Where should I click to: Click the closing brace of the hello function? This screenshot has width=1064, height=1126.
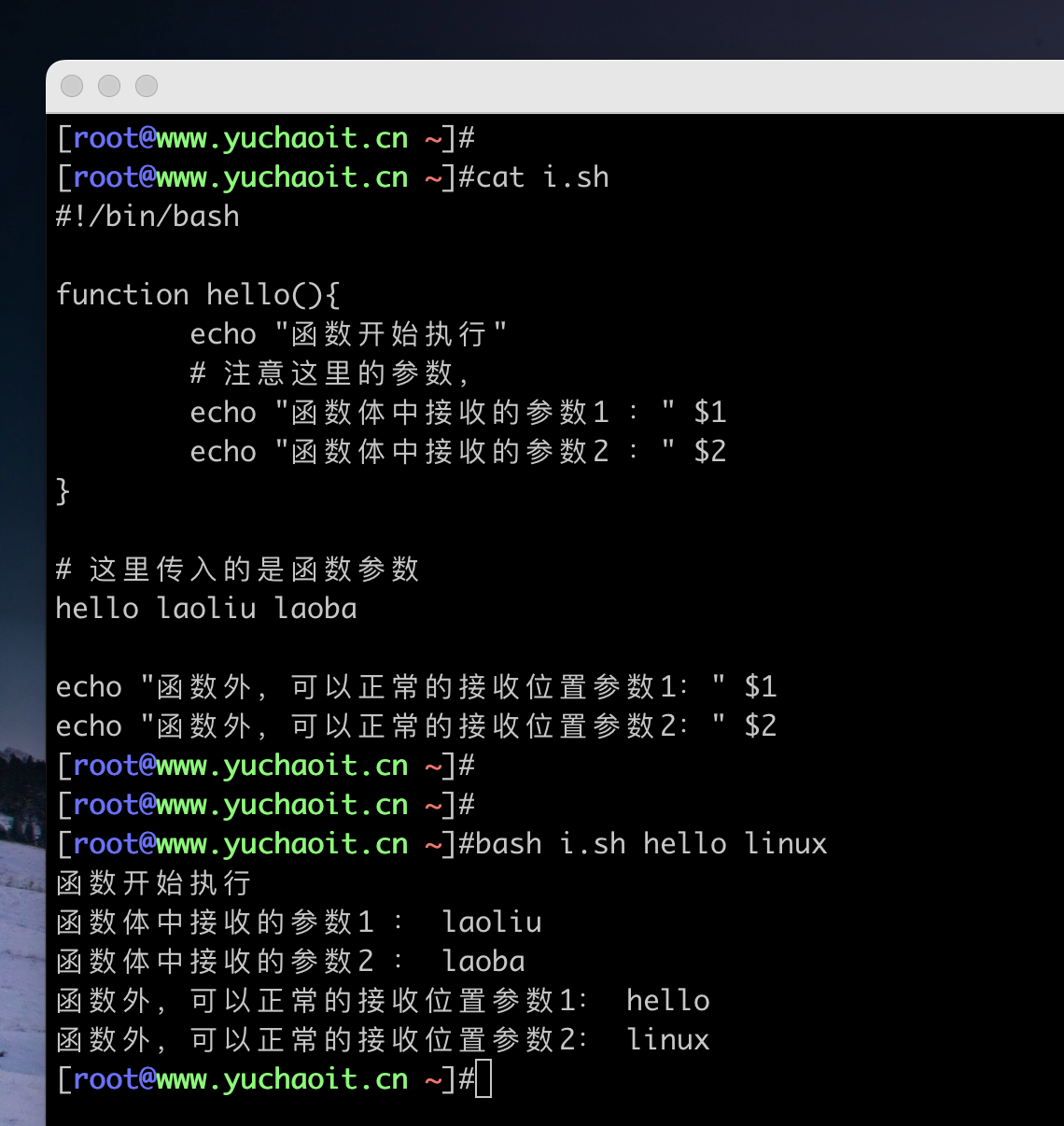coord(62,490)
